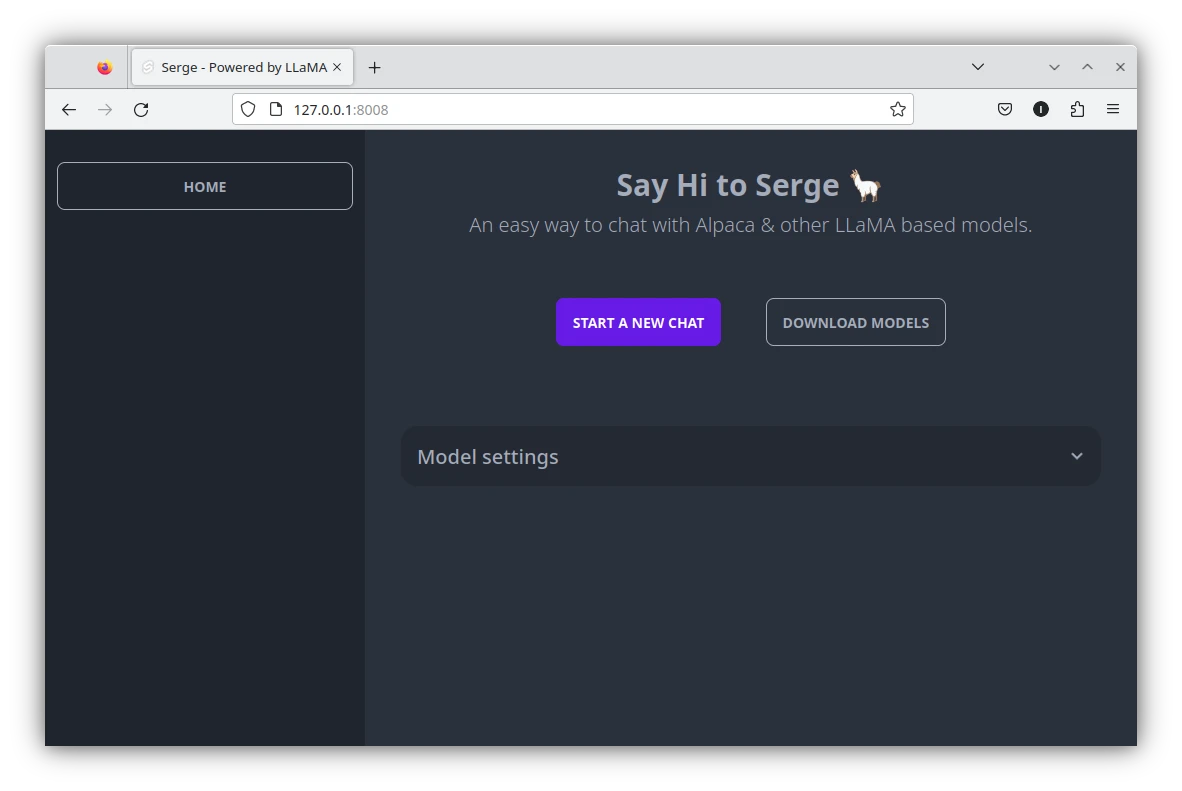Click the HOME sidebar button
Viewport: 1182px width, 791px height.
(205, 186)
